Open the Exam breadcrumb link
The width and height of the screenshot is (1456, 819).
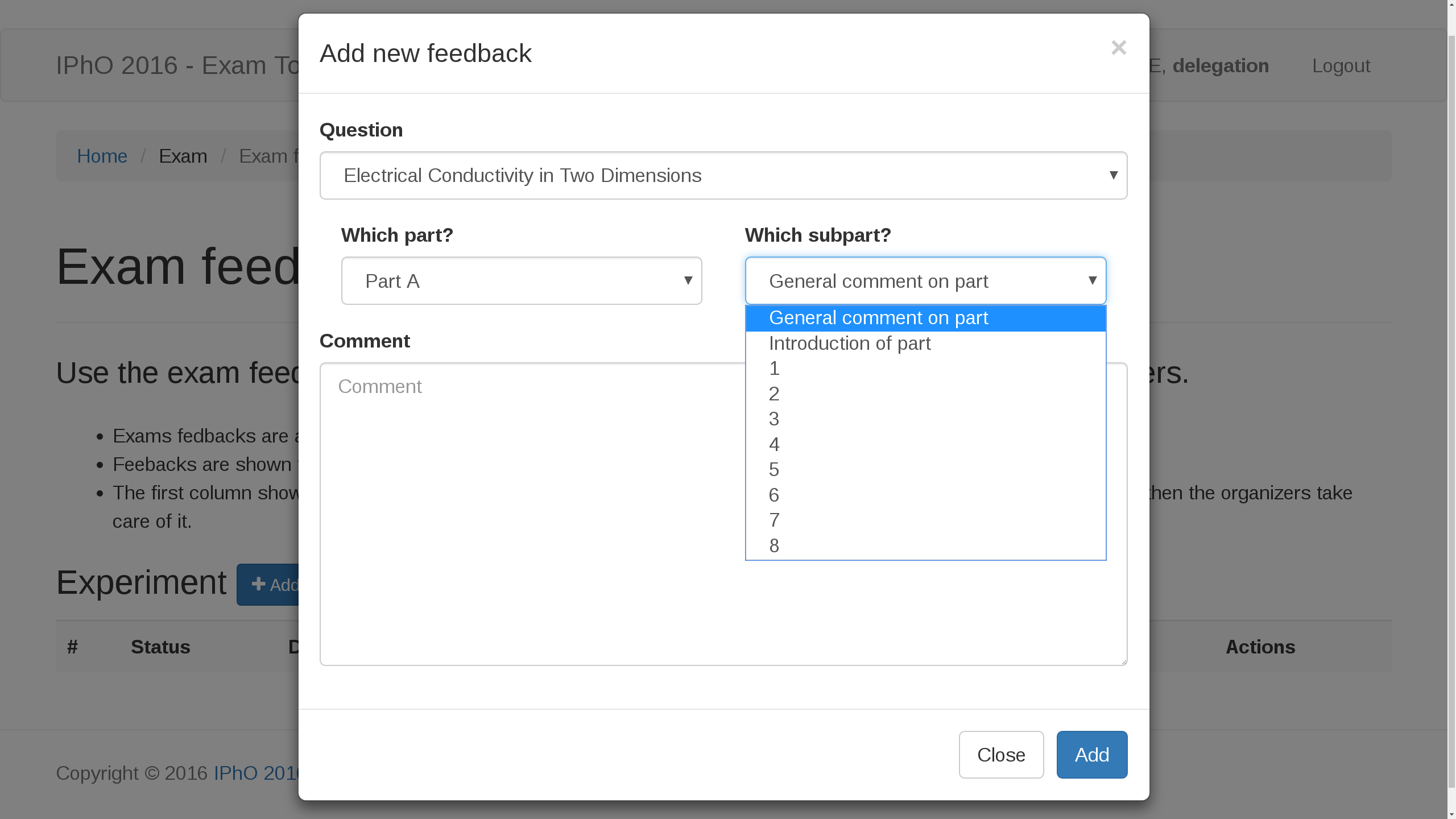pyautogui.click(x=183, y=156)
